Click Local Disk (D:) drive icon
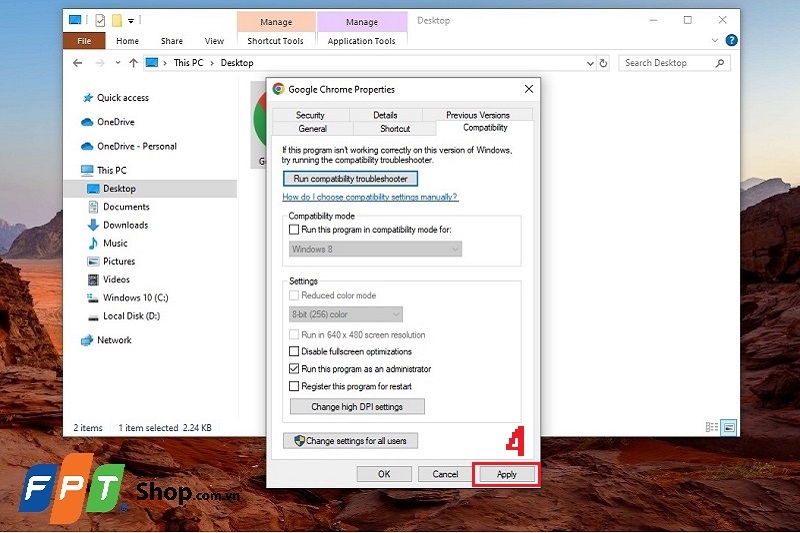The height and width of the screenshot is (533, 800). 93,317
